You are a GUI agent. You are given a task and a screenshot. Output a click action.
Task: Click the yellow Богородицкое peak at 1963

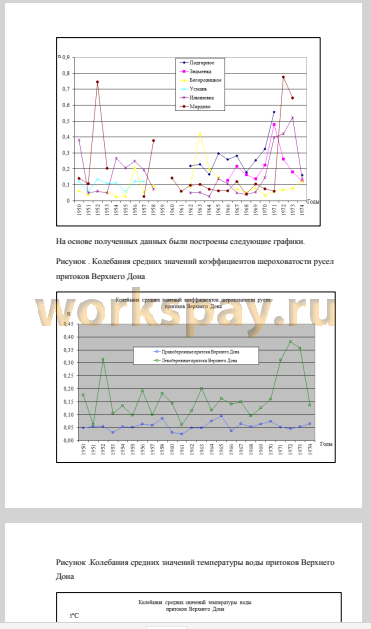[x=200, y=134]
